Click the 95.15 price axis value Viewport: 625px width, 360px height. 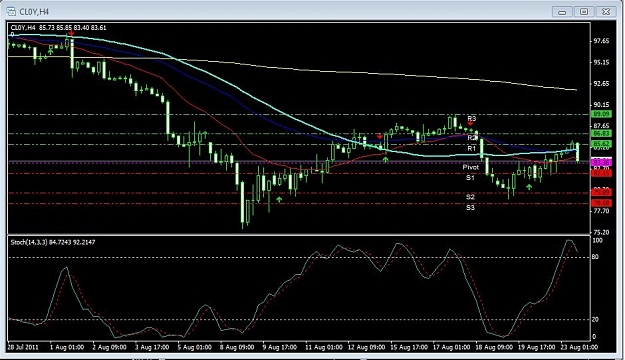pyautogui.click(x=601, y=62)
